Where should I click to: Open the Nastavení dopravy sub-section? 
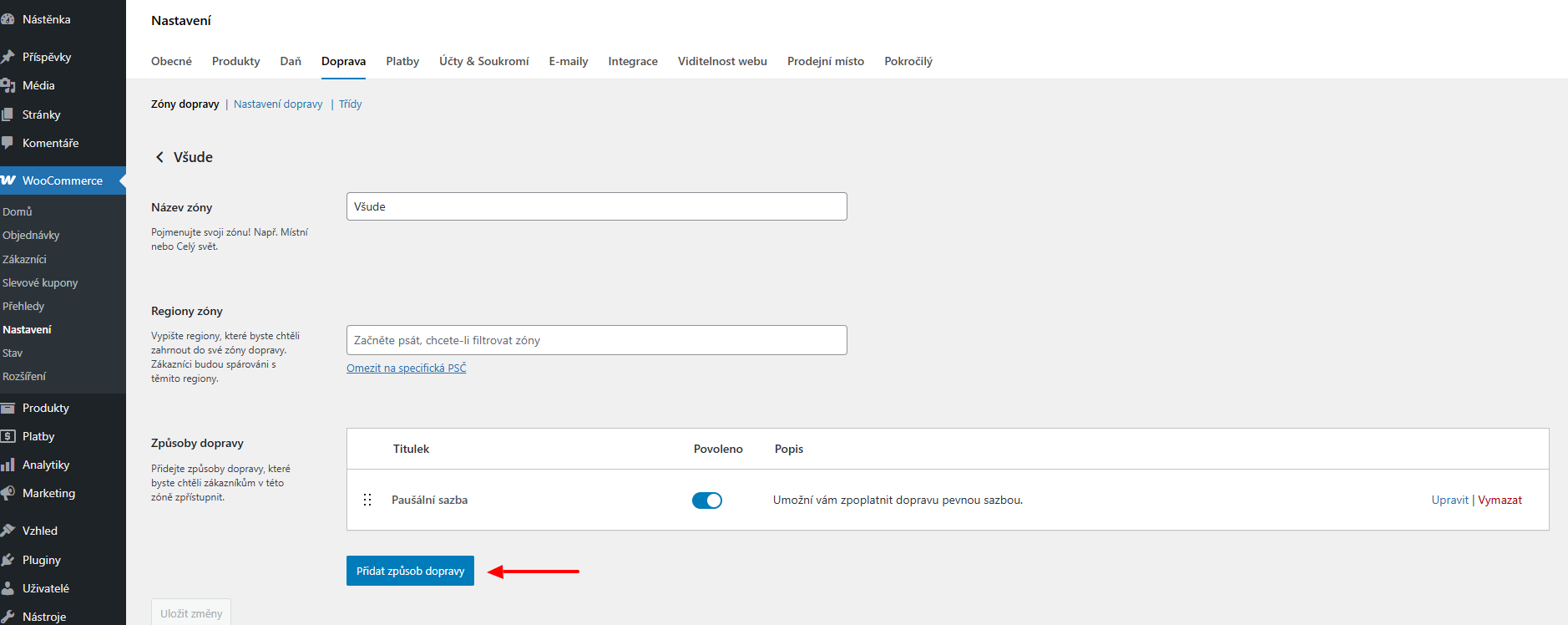pos(278,104)
